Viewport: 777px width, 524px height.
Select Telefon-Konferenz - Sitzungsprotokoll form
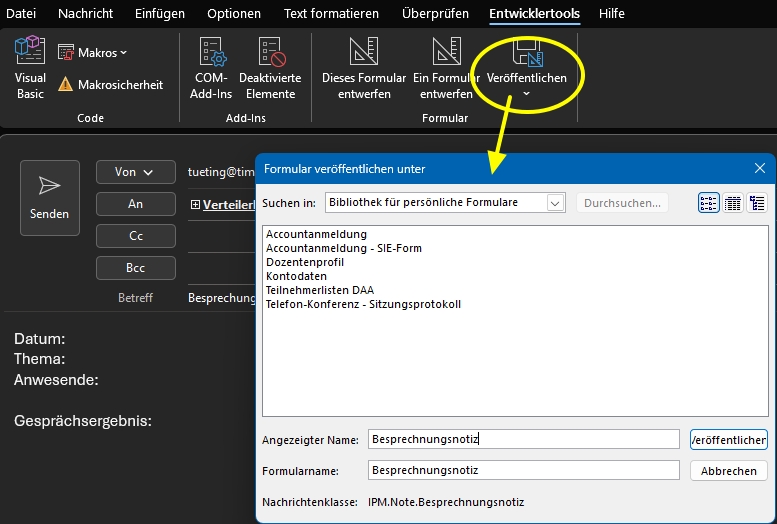(x=363, y=304)
